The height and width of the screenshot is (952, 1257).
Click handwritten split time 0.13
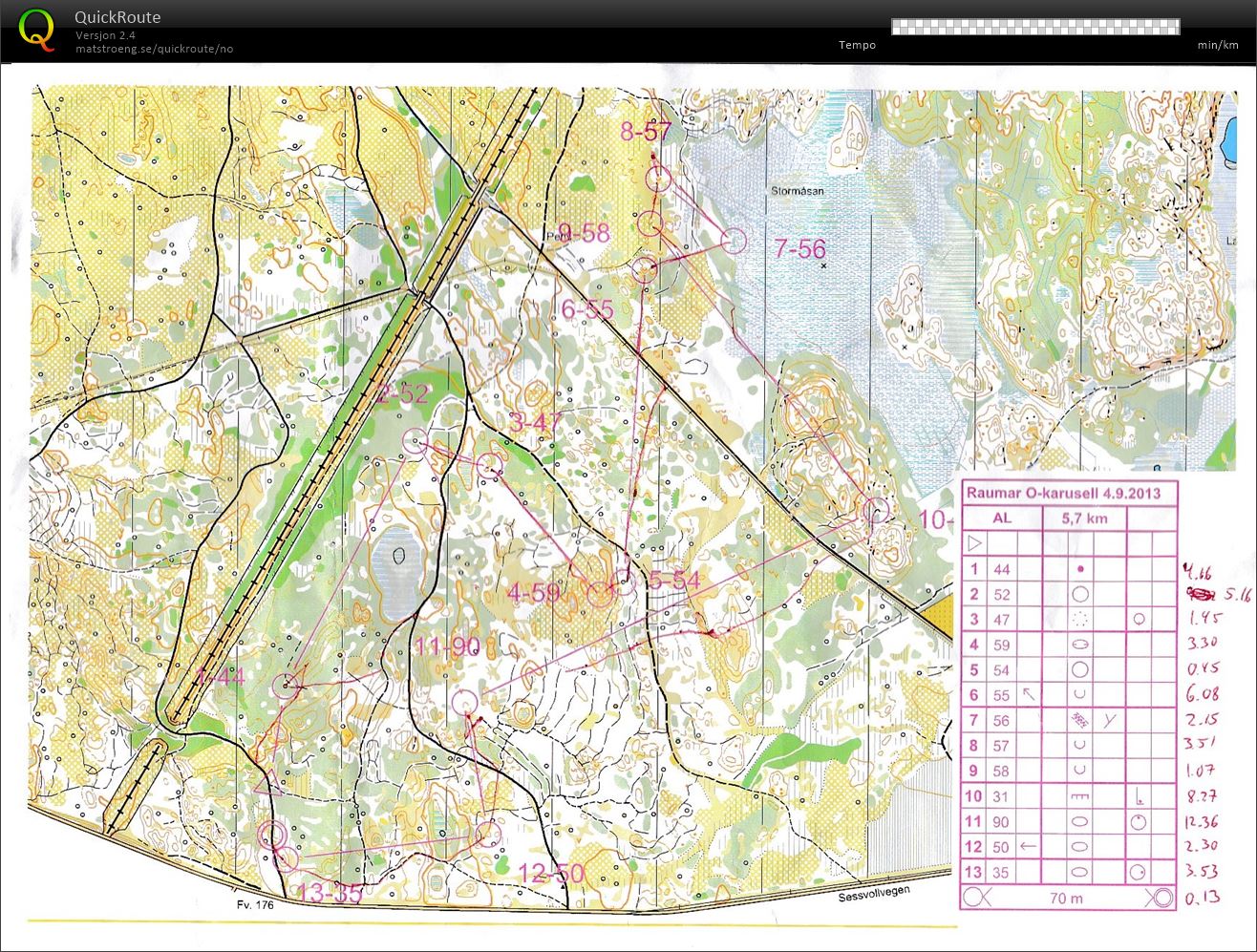pos(1202,898)
